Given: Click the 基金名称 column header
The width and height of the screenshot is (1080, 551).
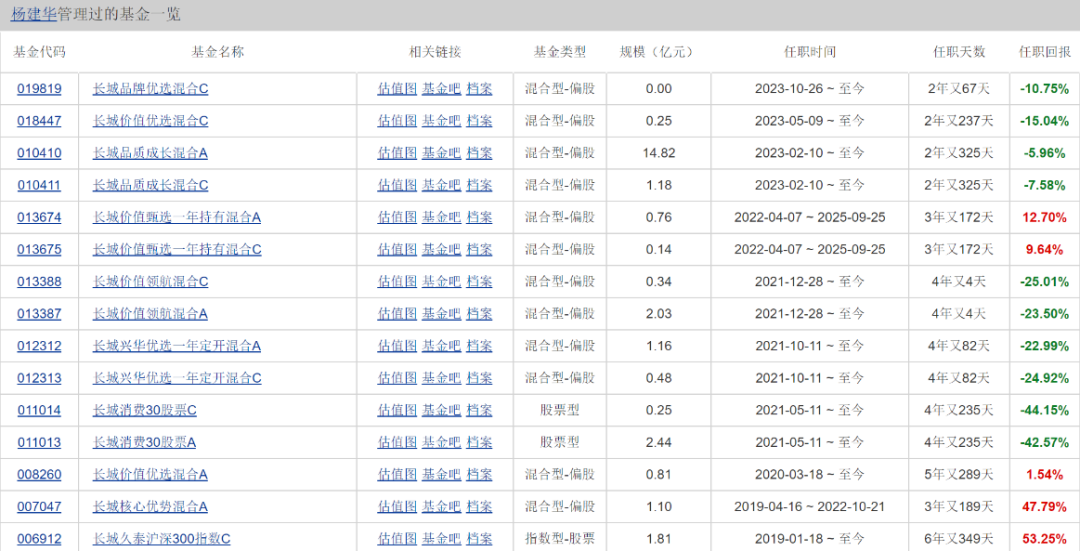Looking at the screenshot, I should [x=218, y=52].
